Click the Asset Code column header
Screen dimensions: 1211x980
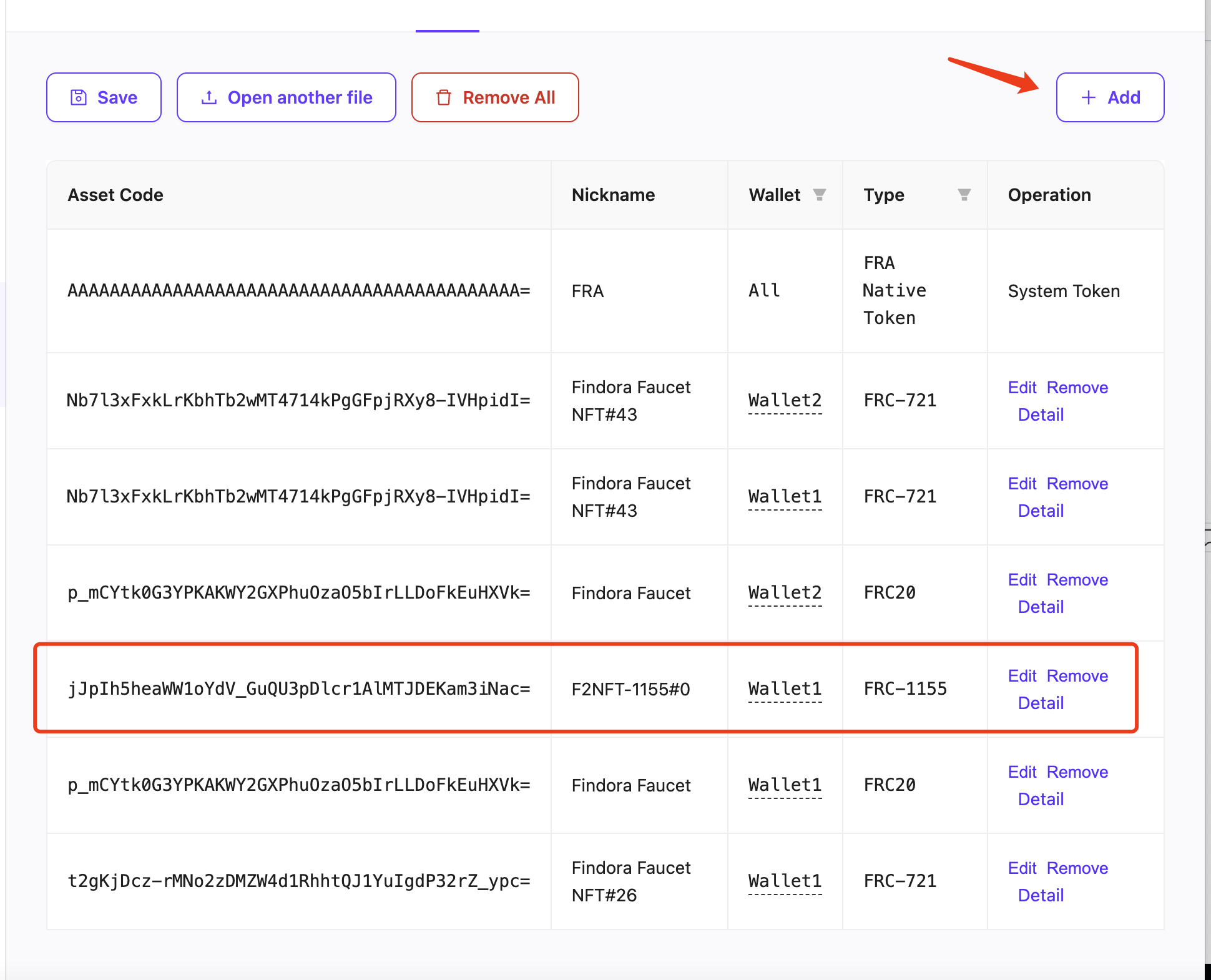pos(115,195)
